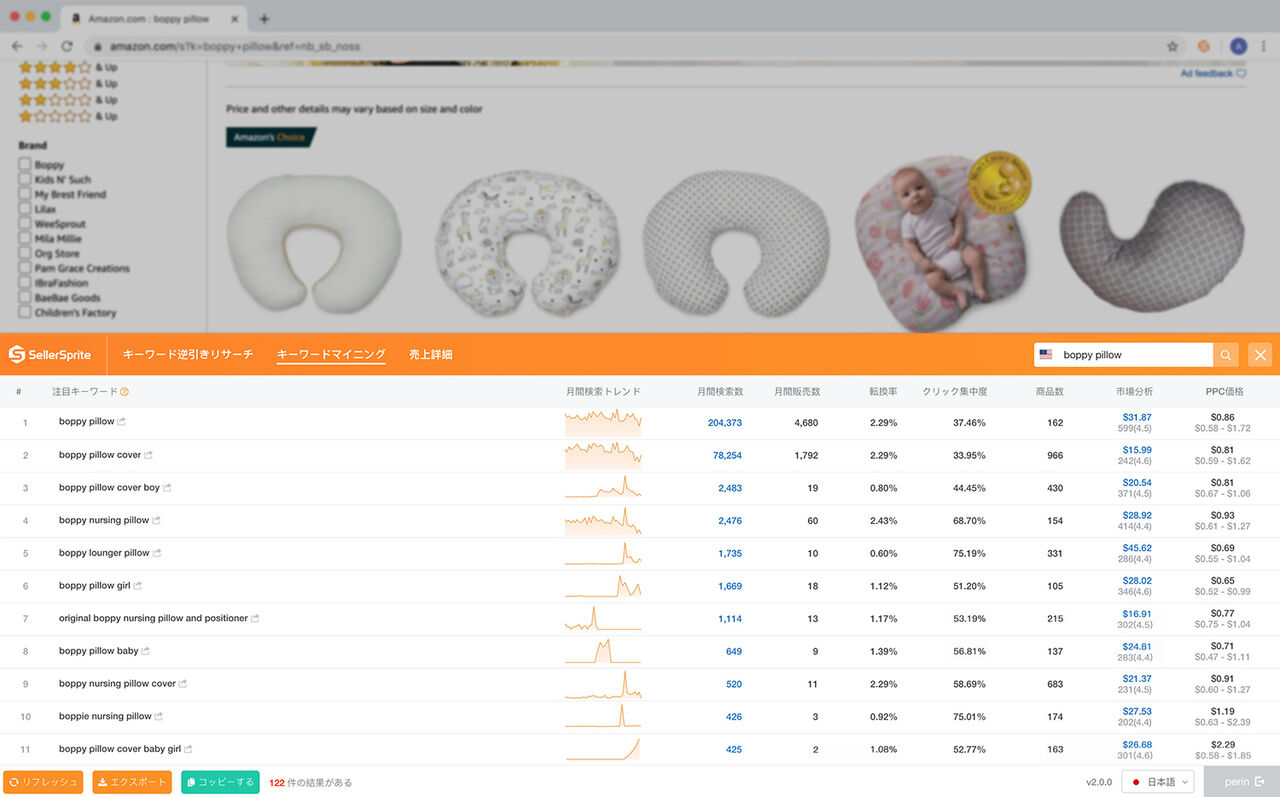
Task: Open external link icon for 'original boppy nursing pillow and positioner'
Action: pos(255,618)
